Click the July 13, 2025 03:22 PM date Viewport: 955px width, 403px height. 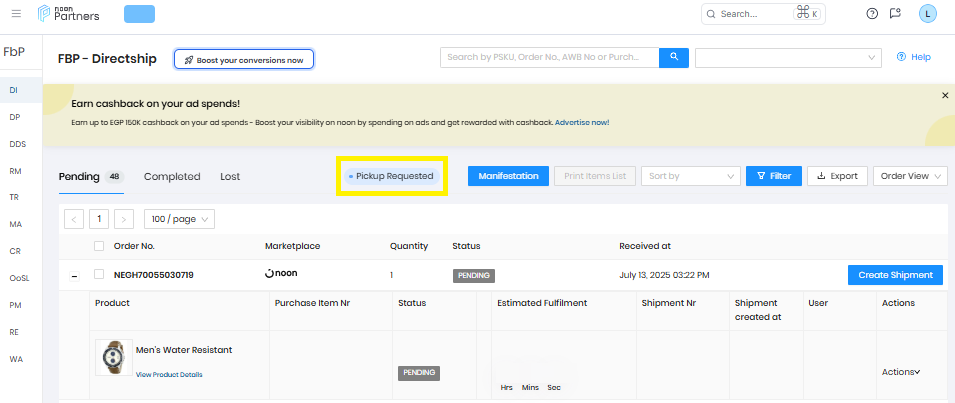664,275
